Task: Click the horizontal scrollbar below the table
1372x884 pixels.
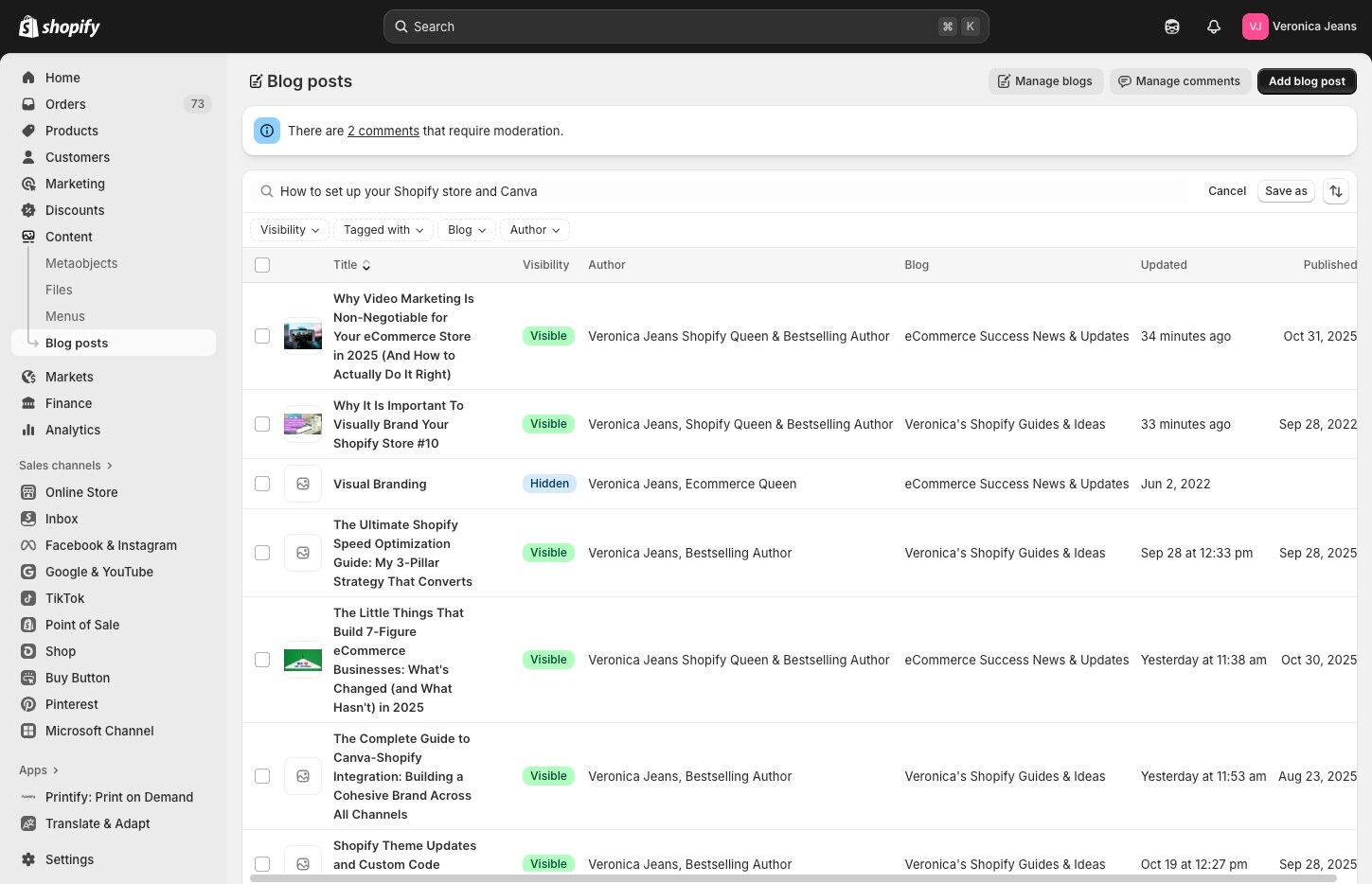Action: [793, 878]
